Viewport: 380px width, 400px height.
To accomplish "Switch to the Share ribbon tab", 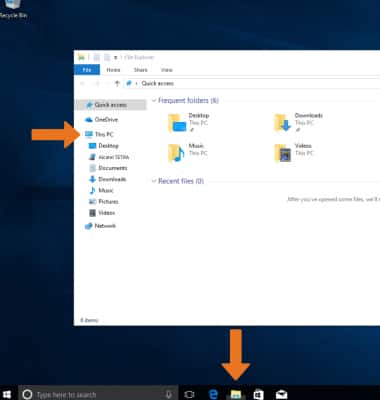I will [x=141, y=70].
